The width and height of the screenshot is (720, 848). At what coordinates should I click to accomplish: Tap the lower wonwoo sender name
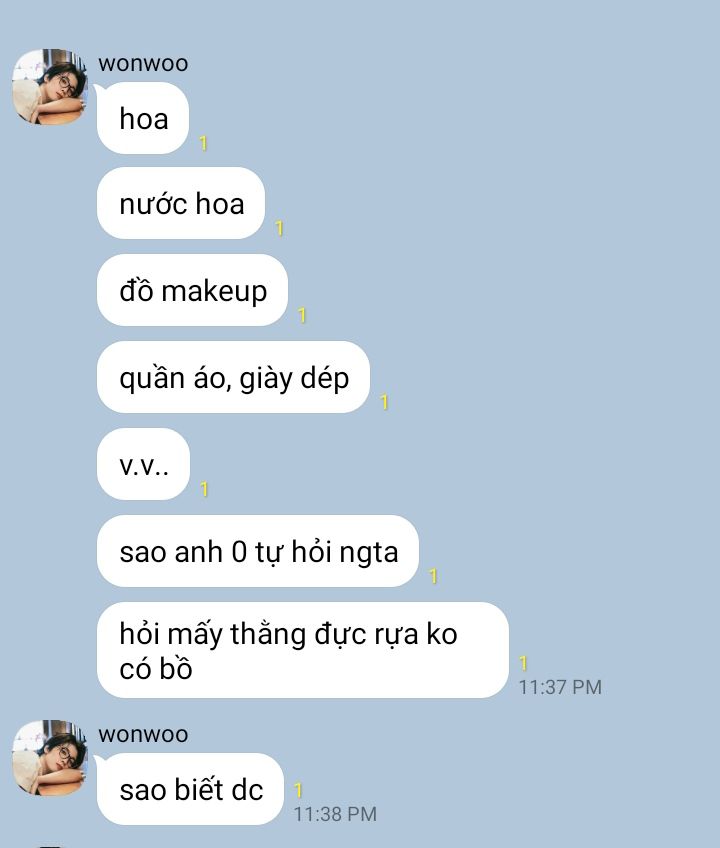click(x=143, y=734)
